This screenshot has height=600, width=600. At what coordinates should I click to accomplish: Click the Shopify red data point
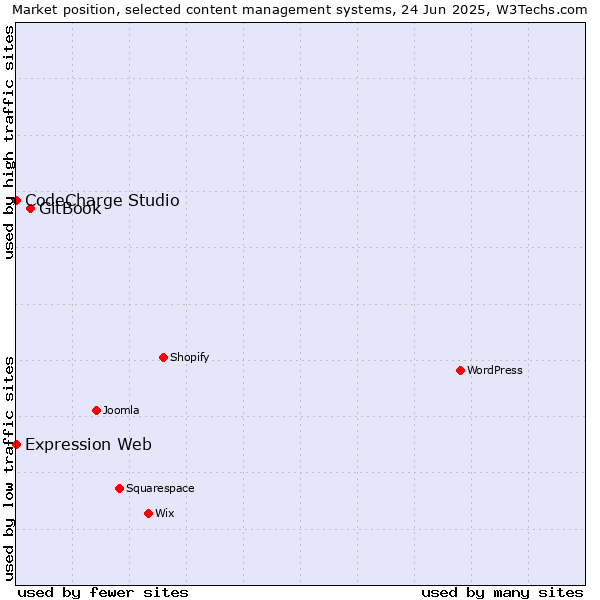click(x=163, y=357)
